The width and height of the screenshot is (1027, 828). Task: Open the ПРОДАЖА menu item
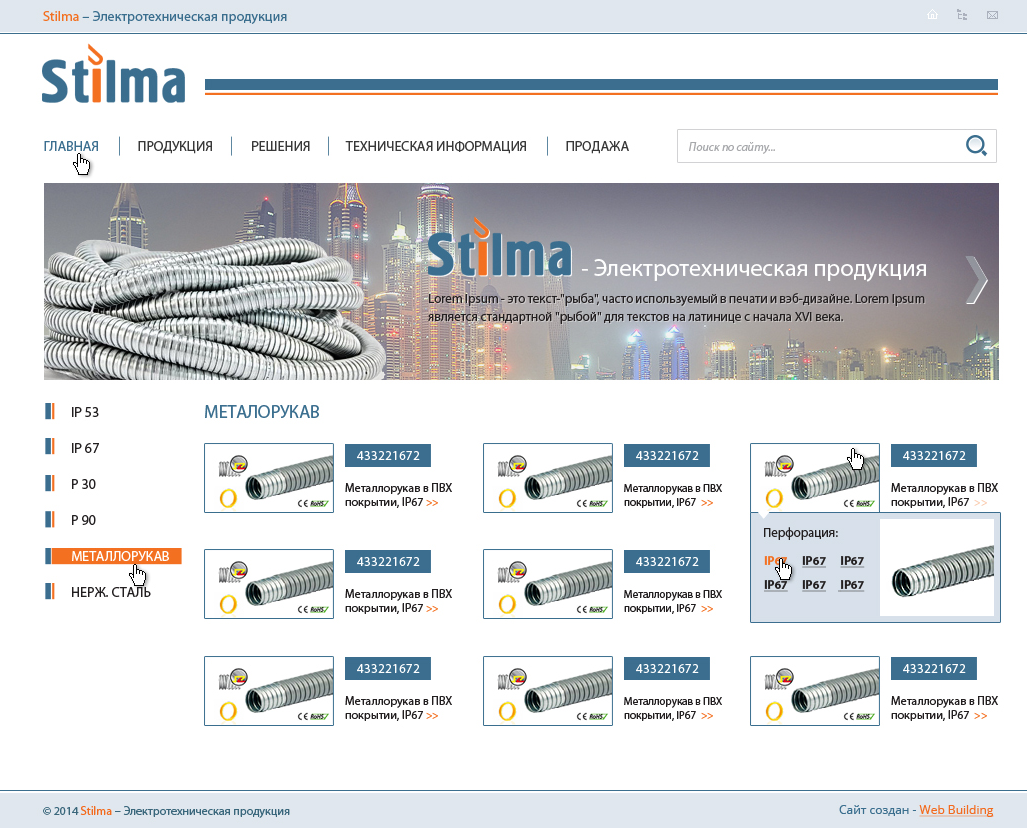[x=597, y=146]
